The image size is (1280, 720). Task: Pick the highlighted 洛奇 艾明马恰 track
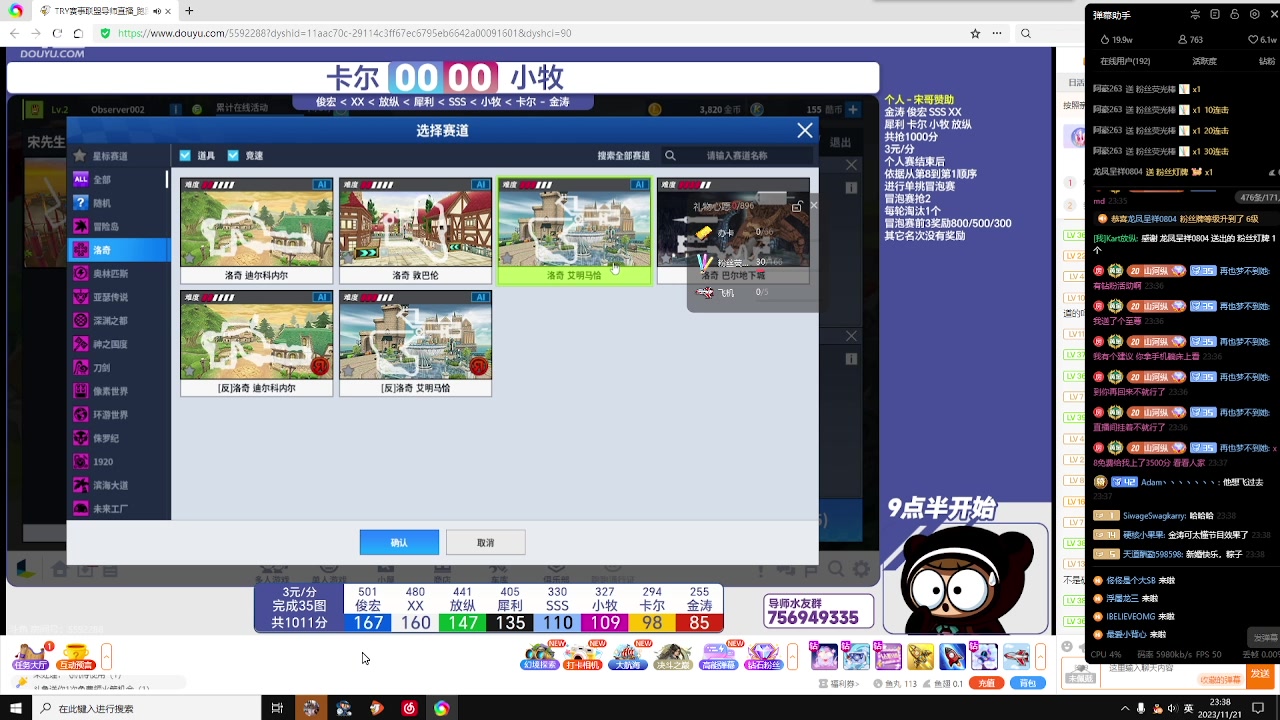tap(574, 231)
